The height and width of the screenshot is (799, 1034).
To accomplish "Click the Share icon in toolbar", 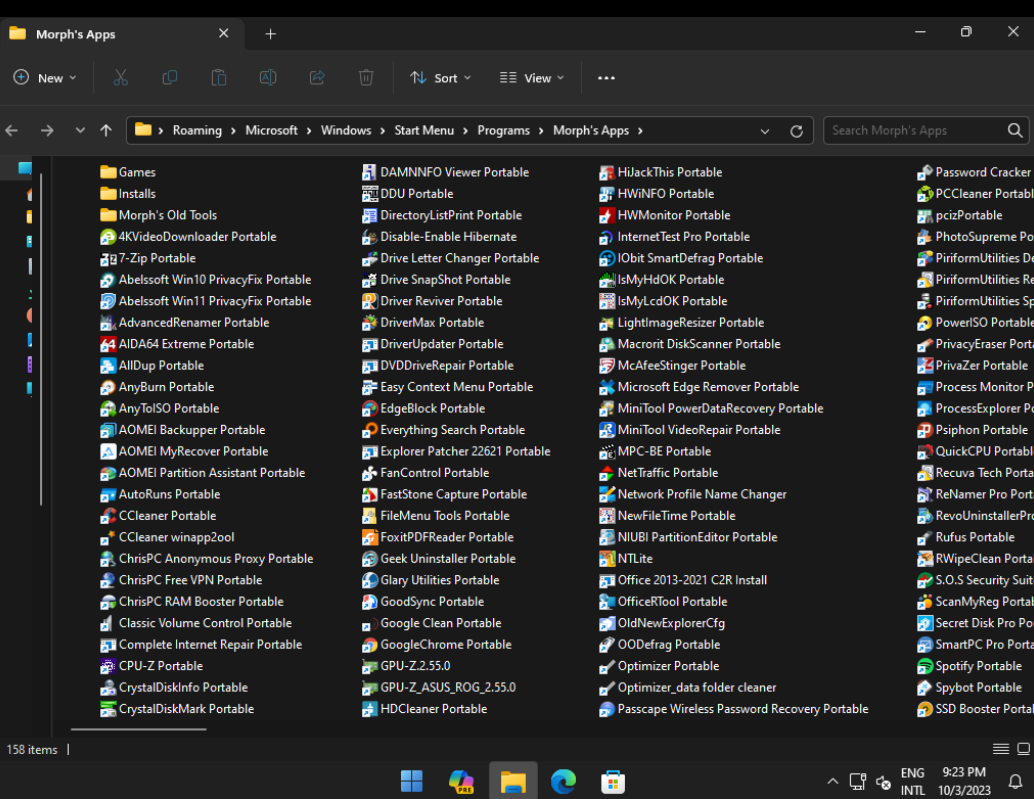I will coord(317,78).
